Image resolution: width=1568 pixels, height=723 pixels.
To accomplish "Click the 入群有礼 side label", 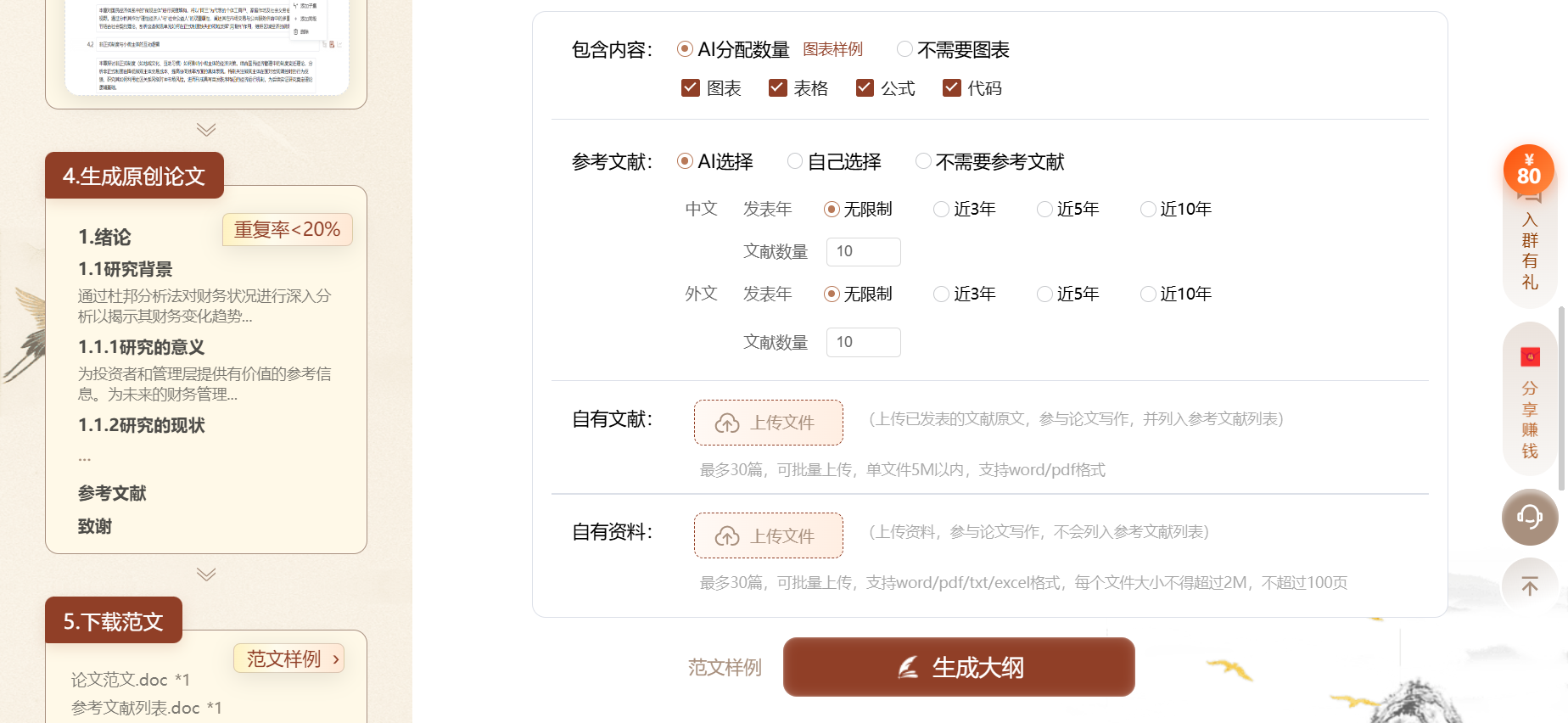I will [x=1530, y=251].
